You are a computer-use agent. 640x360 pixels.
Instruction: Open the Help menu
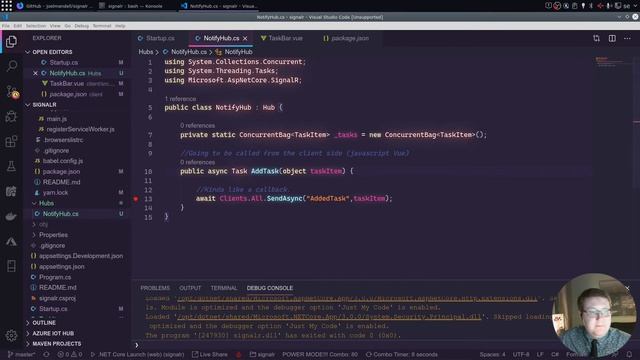[x=120, y=26]
